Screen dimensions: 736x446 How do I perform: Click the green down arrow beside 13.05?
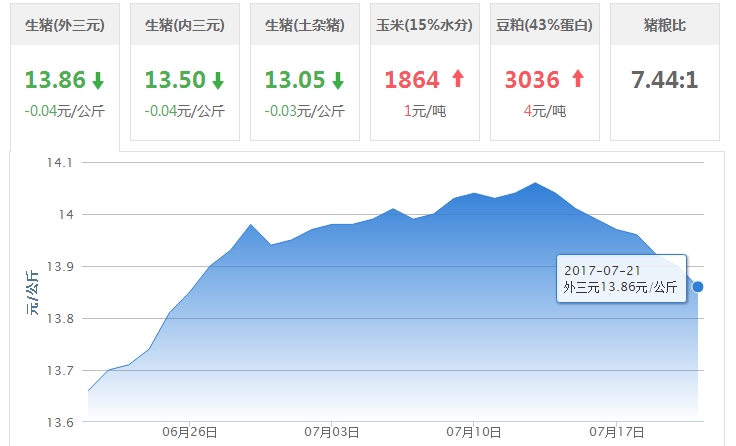tap(338, 80)
